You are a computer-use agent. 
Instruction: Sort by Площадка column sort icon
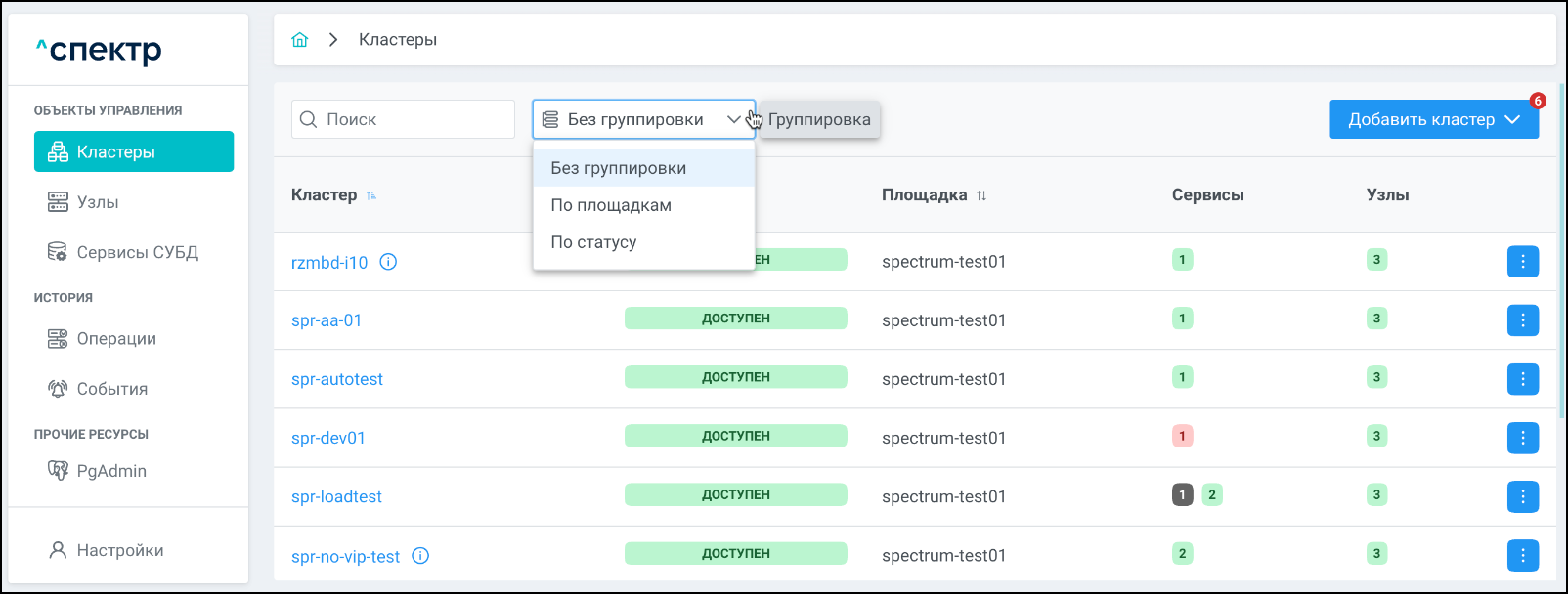[981, 195]
